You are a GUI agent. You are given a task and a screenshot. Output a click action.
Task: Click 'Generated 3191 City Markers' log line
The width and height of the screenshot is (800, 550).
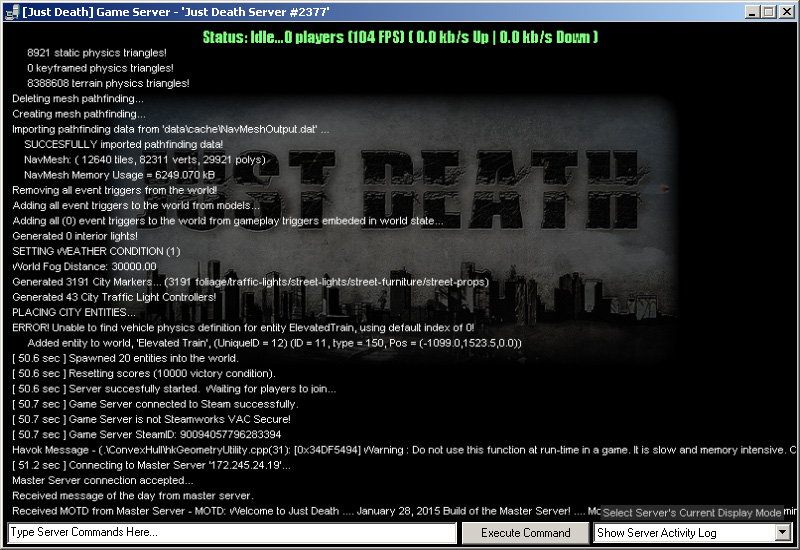251,283
